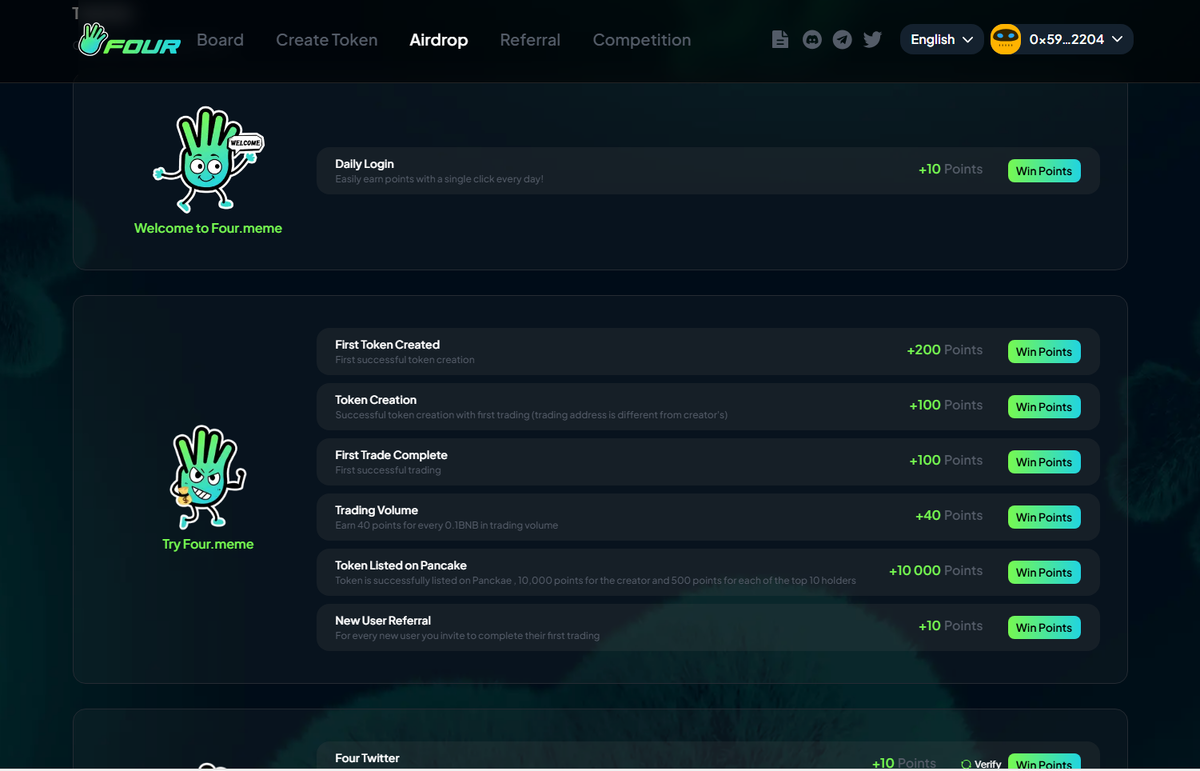Click the Try Four.meme mascot image
Viewport: 1200px width, 771px height.
coord(208,478)
